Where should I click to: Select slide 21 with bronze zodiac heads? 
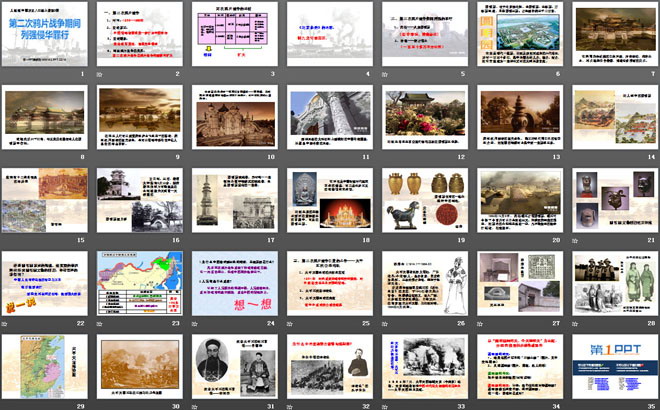click(x=615, y=200)
